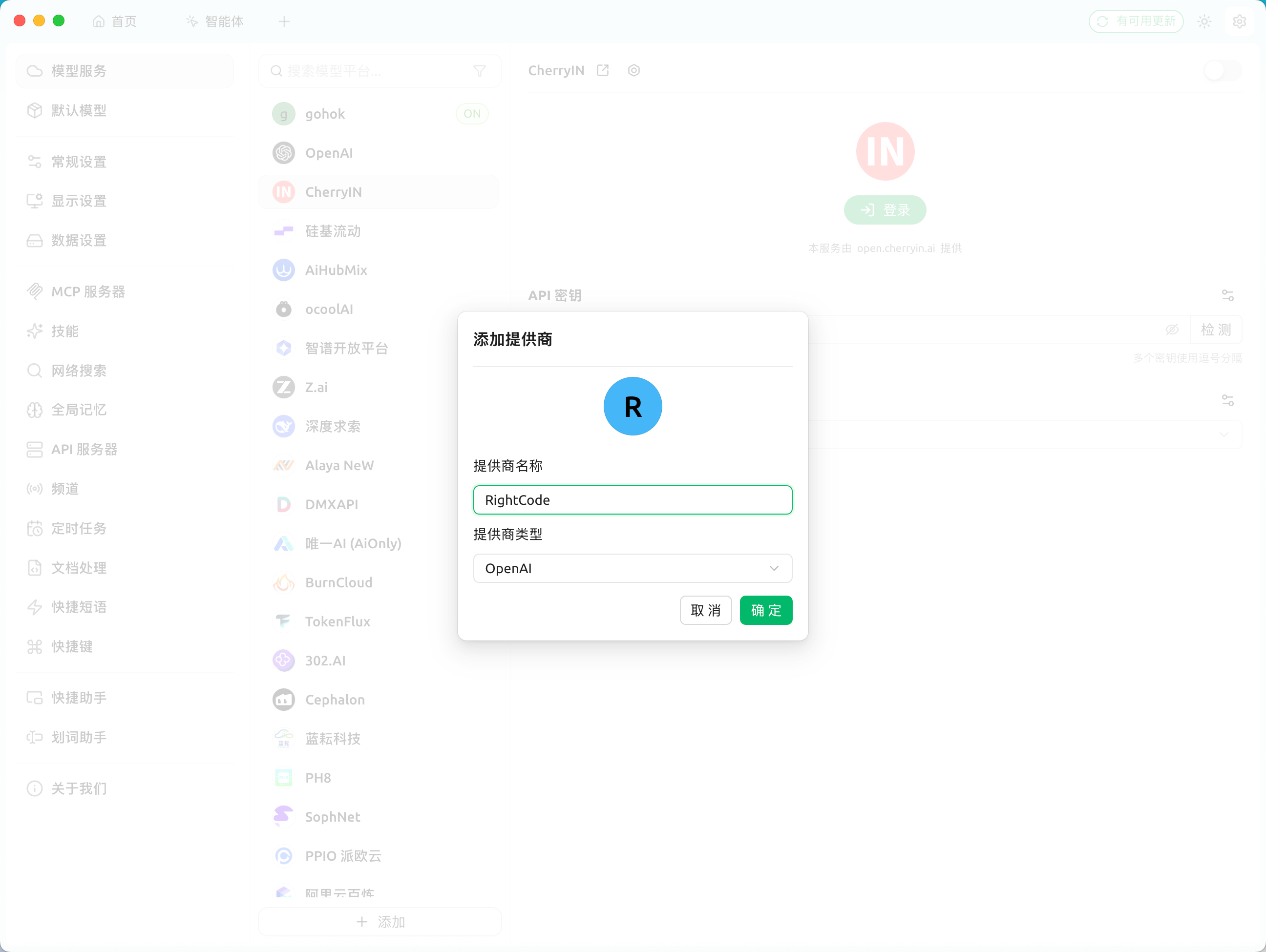Open 全局记忆 settings
The height and width of the screenshot is (952, 1266).
pyautogui.click(x=125, y=410)
